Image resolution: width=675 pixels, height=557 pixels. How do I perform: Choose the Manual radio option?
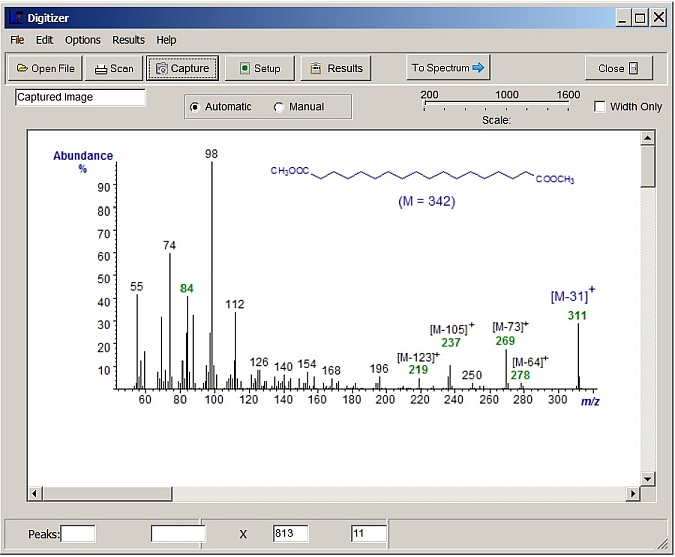coord(279,107)
